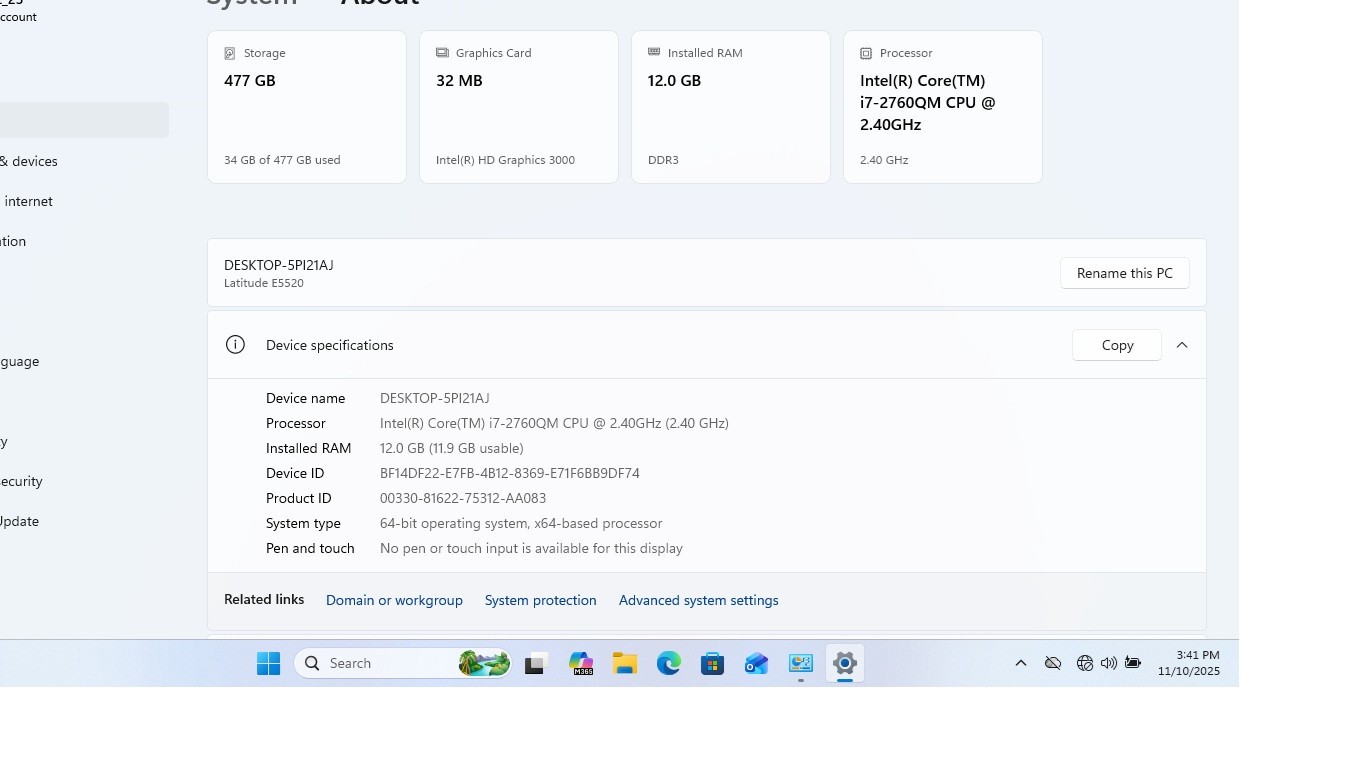Copy the device specifications
Image resolution: width=1366 pixels, height=768 pixels.
pyautogui.click(x=1117, y=345)
